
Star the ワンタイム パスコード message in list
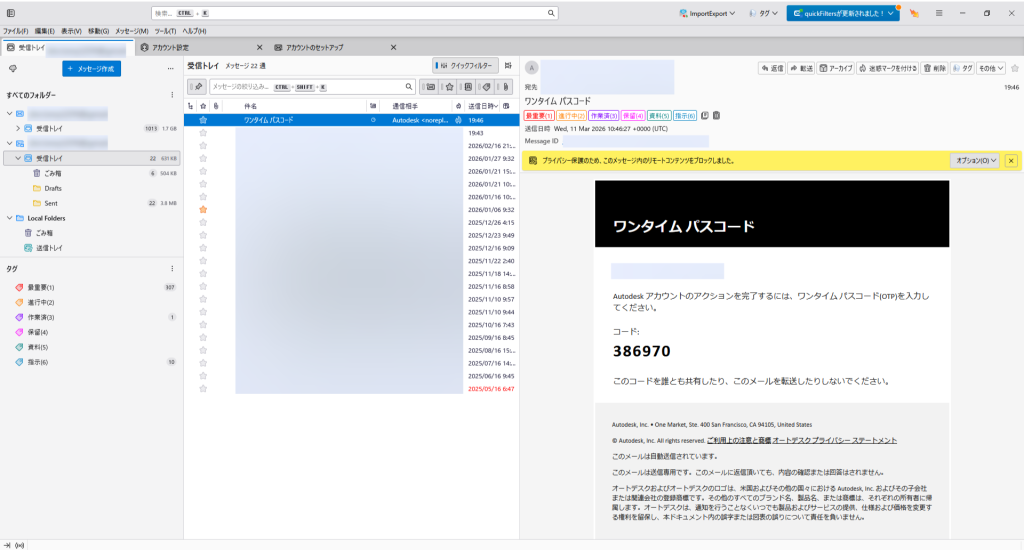click(x=203, y=120)
